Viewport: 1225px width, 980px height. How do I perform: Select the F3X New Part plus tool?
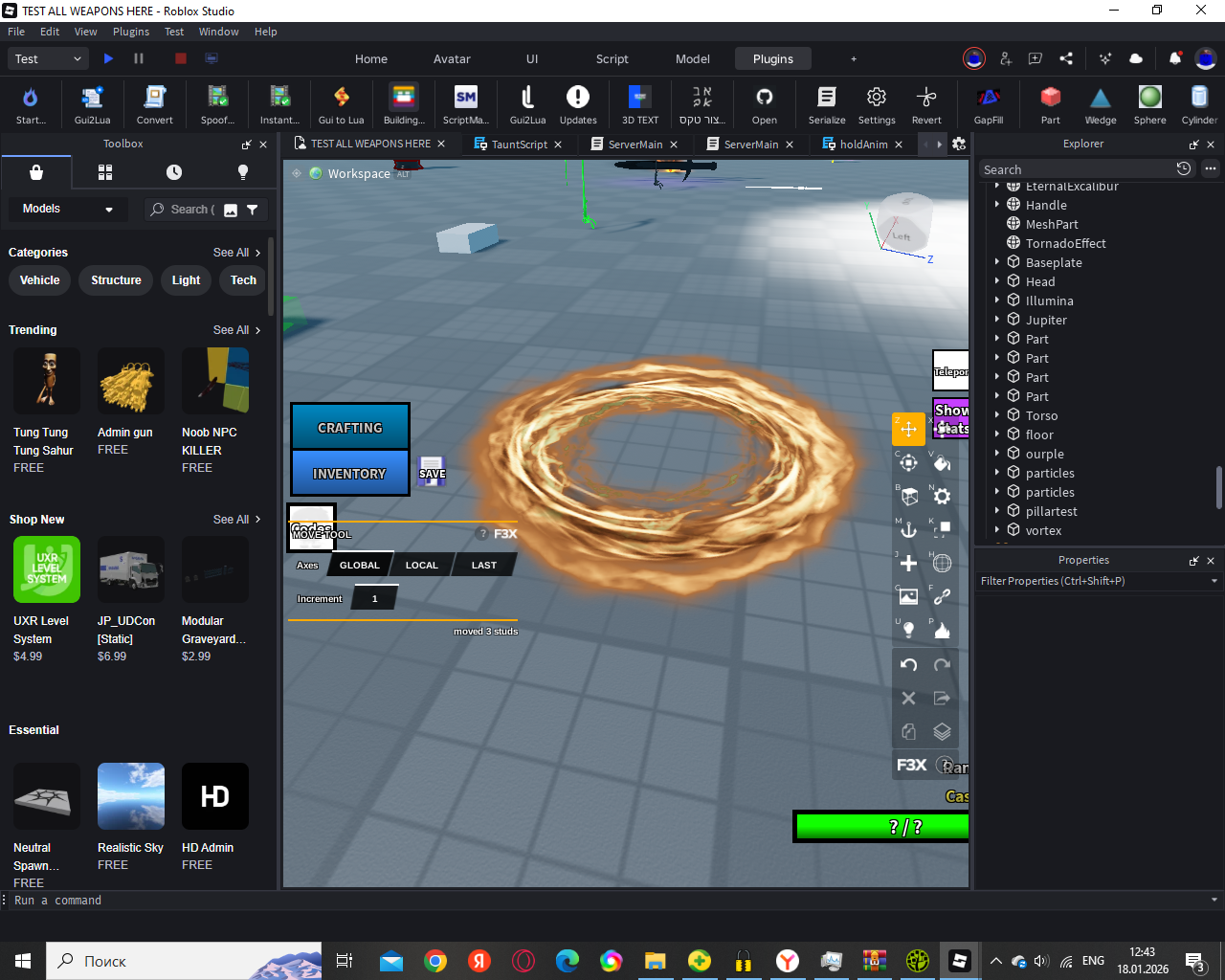tap(909, 563)
